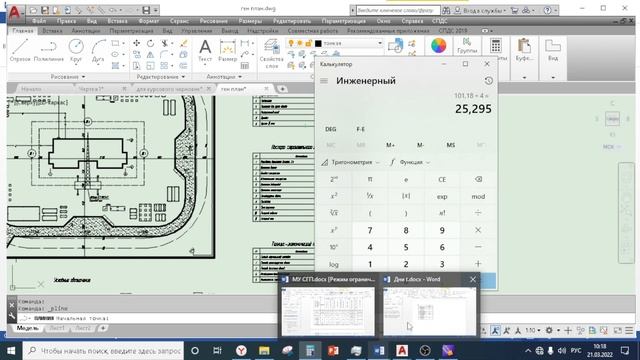The height and width of the screenshot is (360, 640).
Task: Open the Groups (Группы) panel
Action: click(x=467, y=46)
